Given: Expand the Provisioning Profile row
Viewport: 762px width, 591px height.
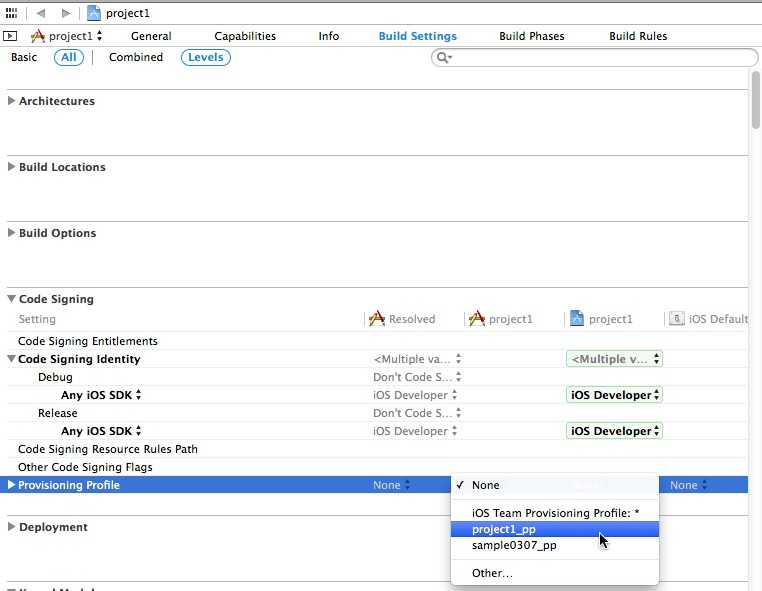Looking at the screenshot, I should tap(11, 485).
